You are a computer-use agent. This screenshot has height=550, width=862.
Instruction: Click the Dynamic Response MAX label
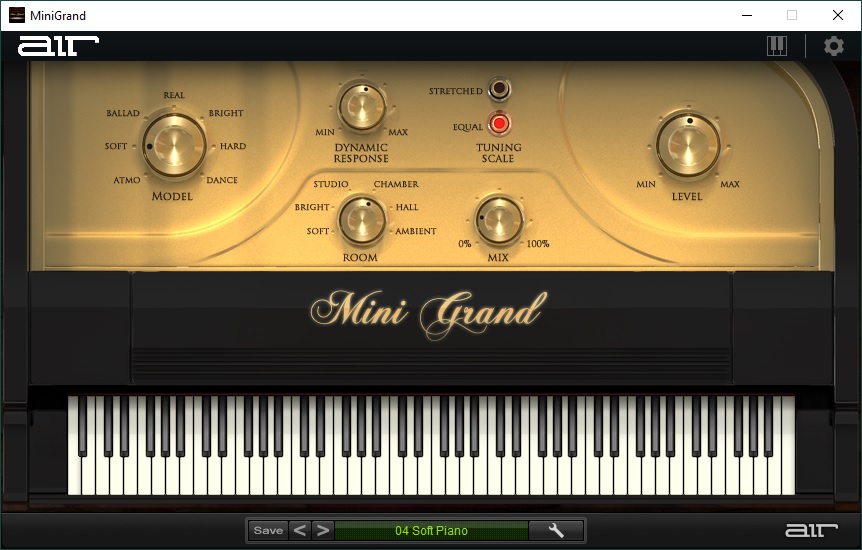[398, 132]
